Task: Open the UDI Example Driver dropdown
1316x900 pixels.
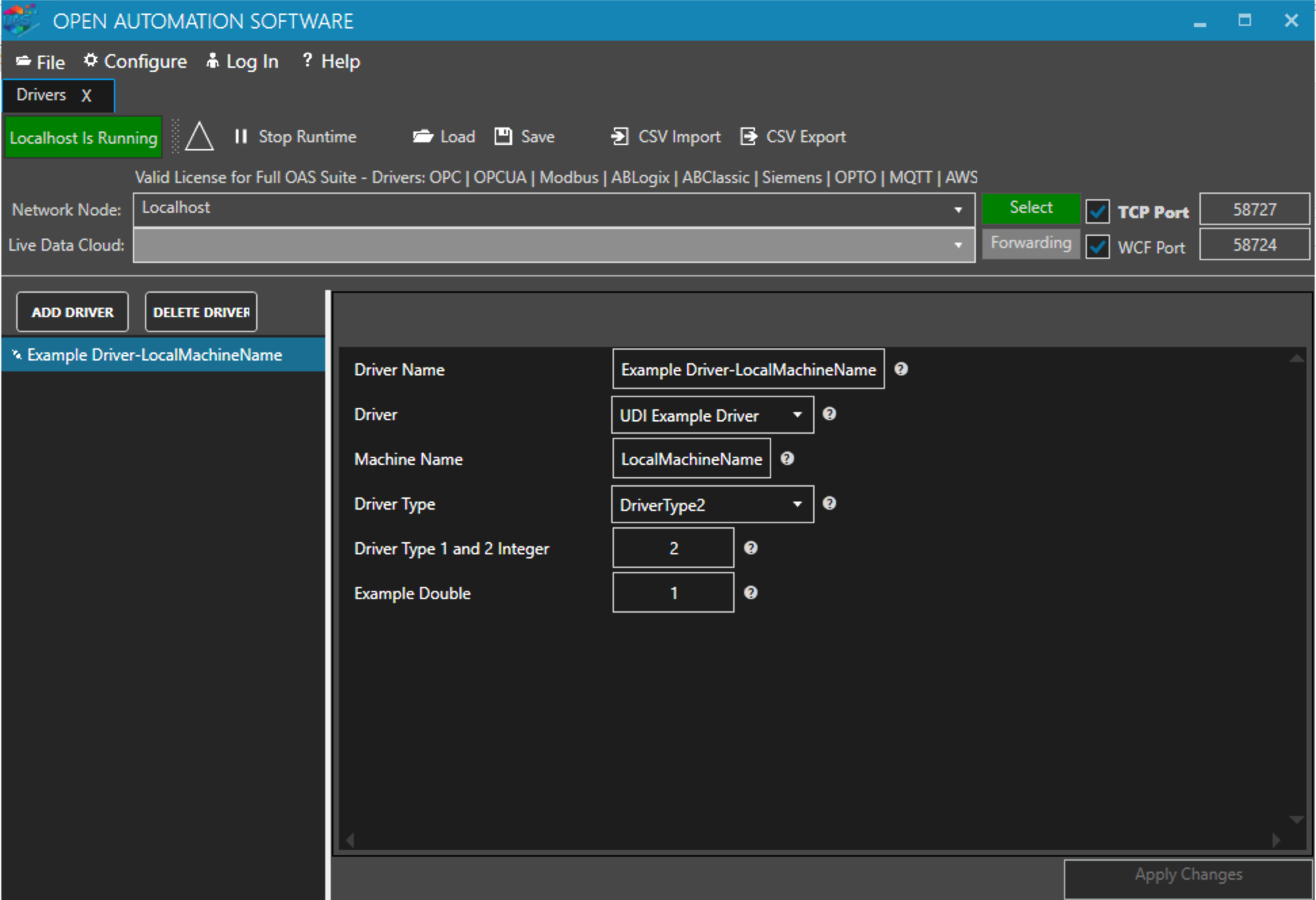Action: pos(797,415)
